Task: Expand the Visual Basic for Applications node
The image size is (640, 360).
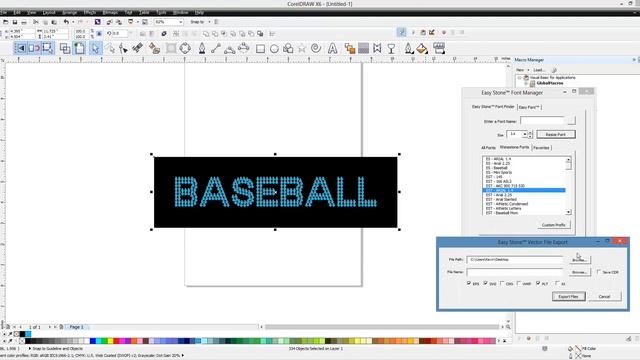Action: pyautogui.click(x=520, y=77)
